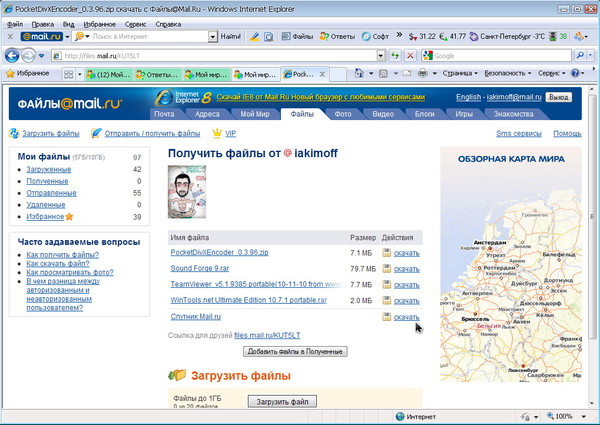Viewport: 600px width, 425px height.
Task: Expand toolbar overflow chevron »
Action: (x=399, y=35)
